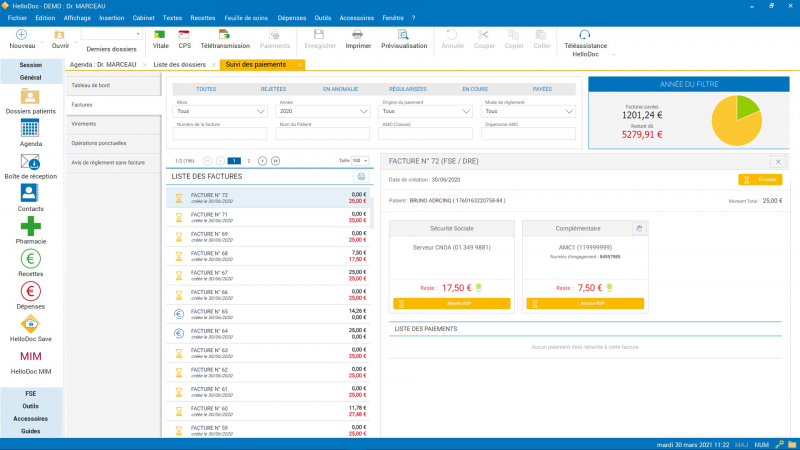The height and width of the screenshot is (450, 800).
Task: Go to page 2 of invoice list
Action: [x=249, y=160]
